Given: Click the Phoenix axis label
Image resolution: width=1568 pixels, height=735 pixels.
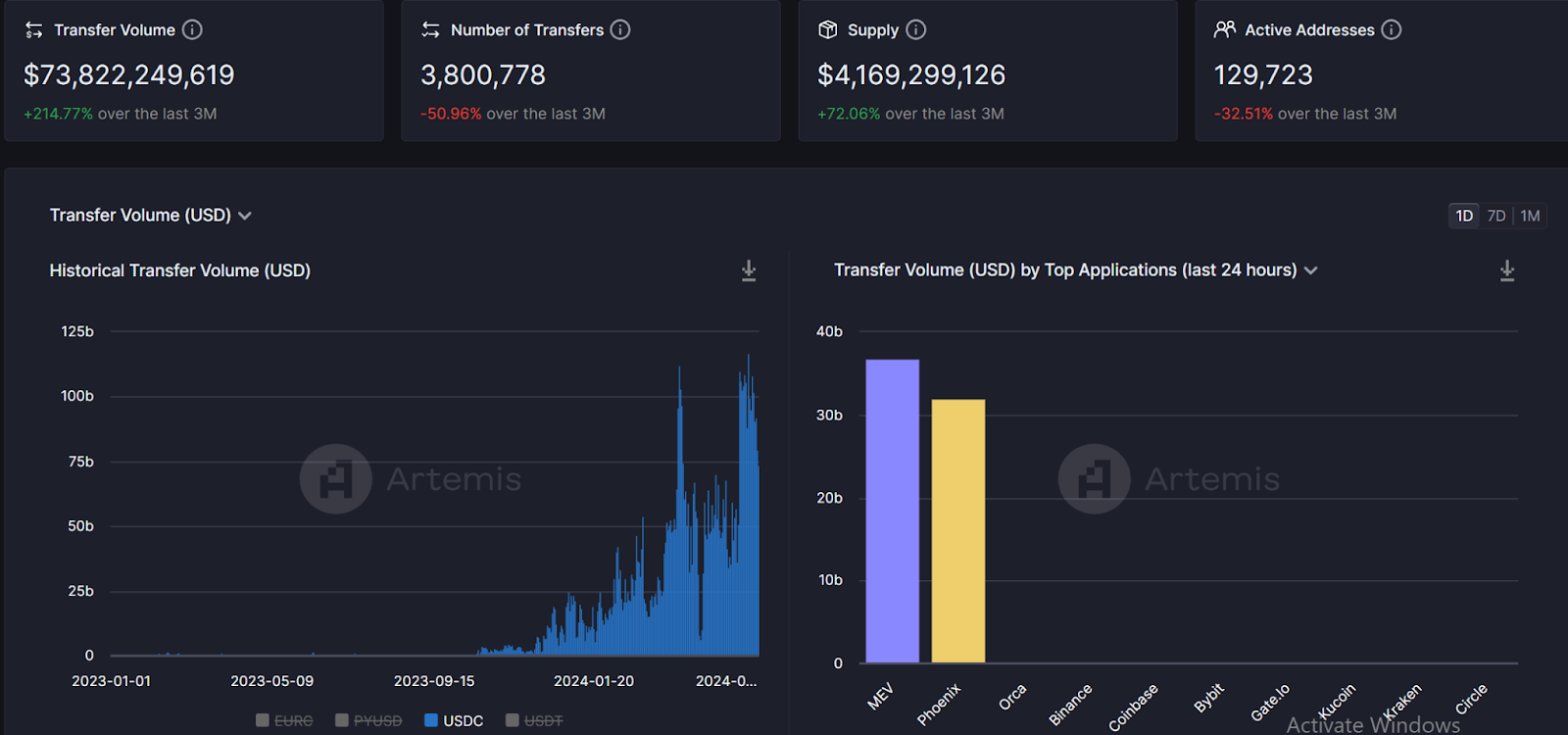Looking at the screenshot, I should [939, 705].
